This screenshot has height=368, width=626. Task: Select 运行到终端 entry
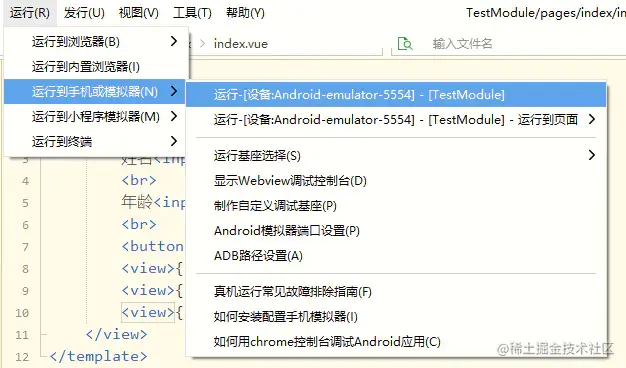point(96,142)
